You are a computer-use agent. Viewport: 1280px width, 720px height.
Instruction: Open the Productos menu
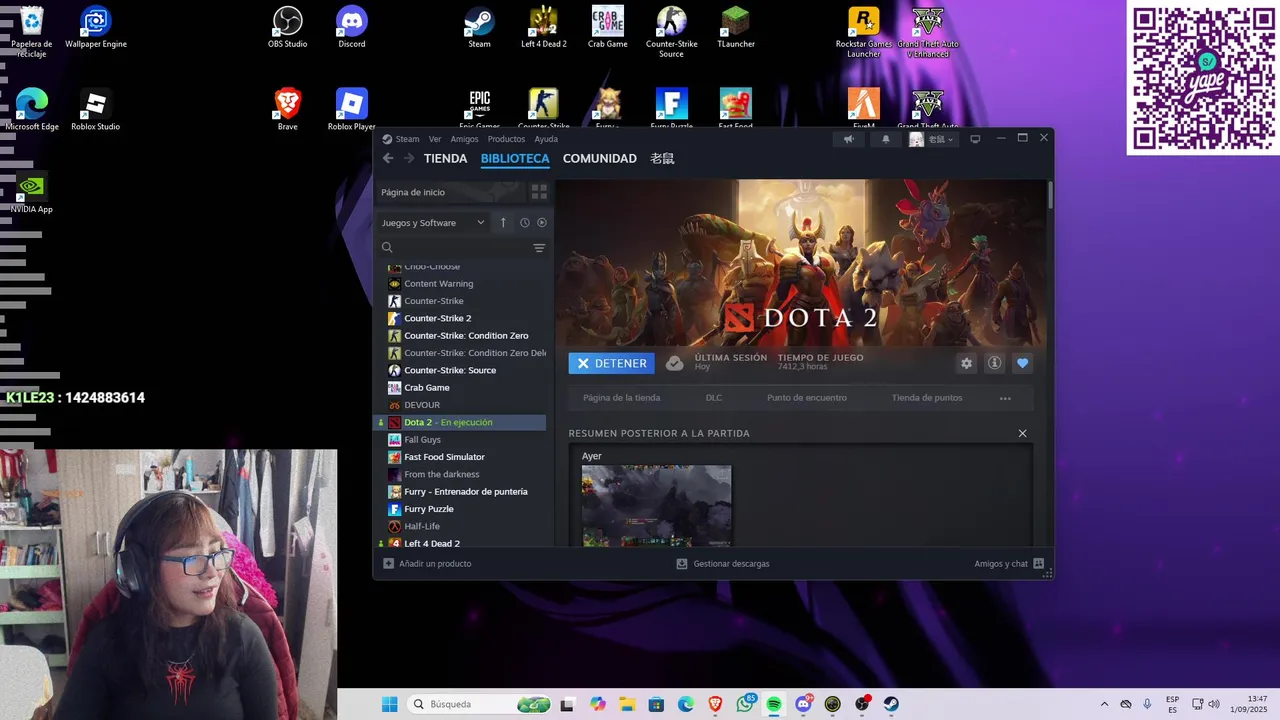coord(506,139)
